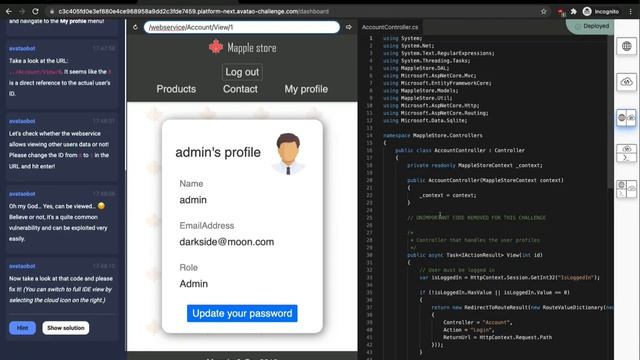The image size is (640, 360).
Task: Go forward with the browser forward arrow
Action: [x=22, y=11]
